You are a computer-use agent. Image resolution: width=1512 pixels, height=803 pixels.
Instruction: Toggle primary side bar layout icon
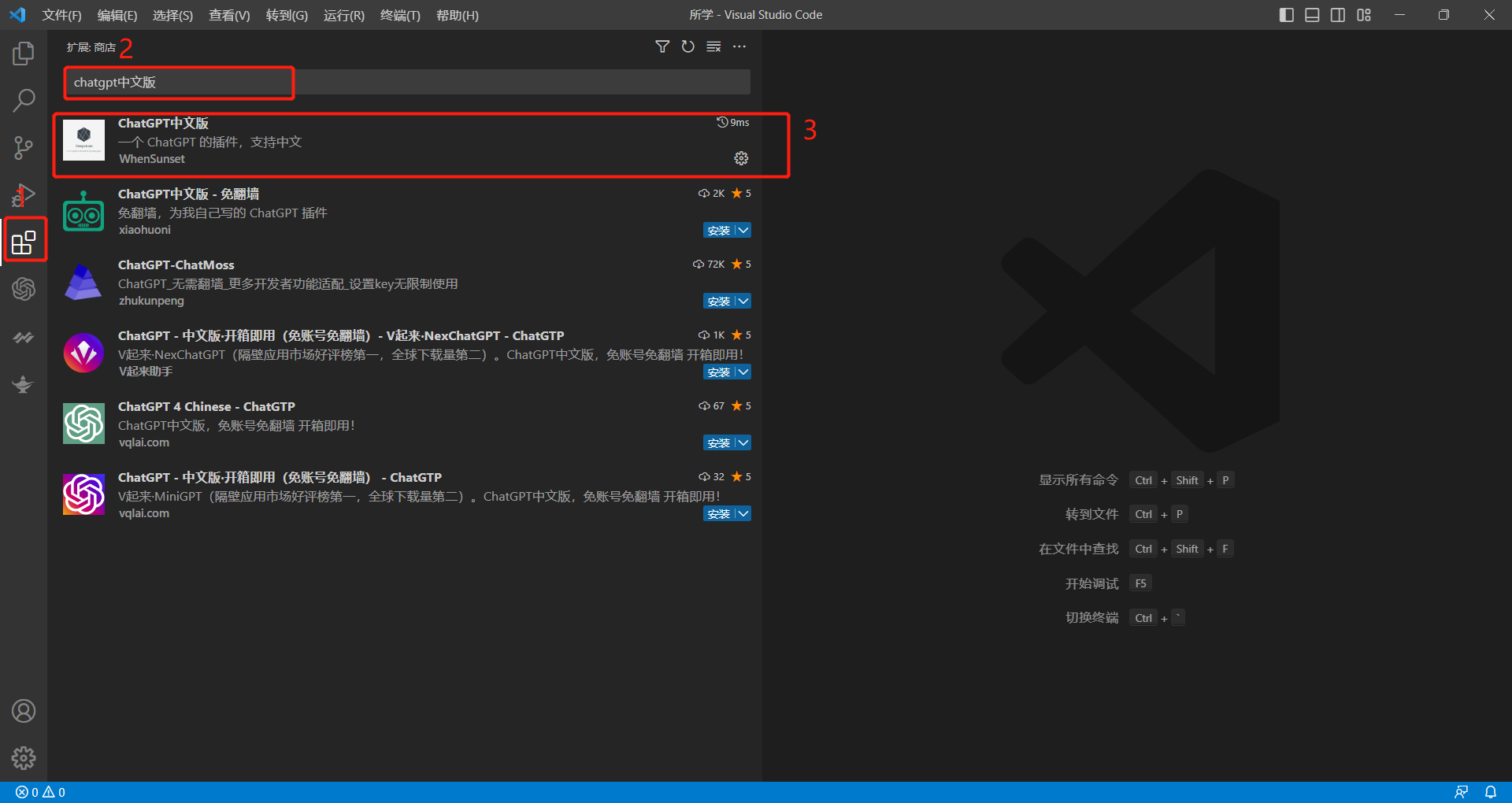(1287, 15)
